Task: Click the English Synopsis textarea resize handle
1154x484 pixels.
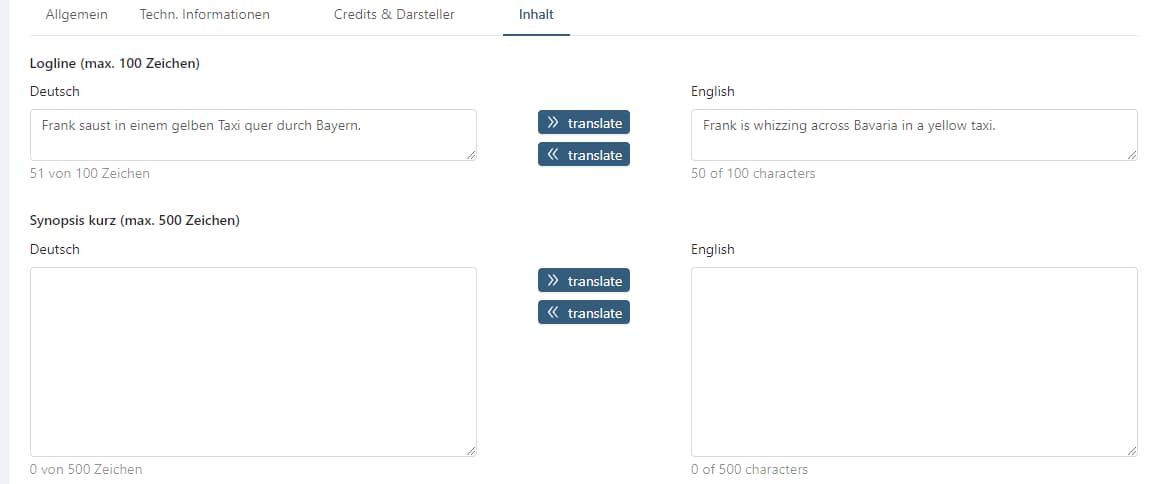Action: coord(1132,451)
